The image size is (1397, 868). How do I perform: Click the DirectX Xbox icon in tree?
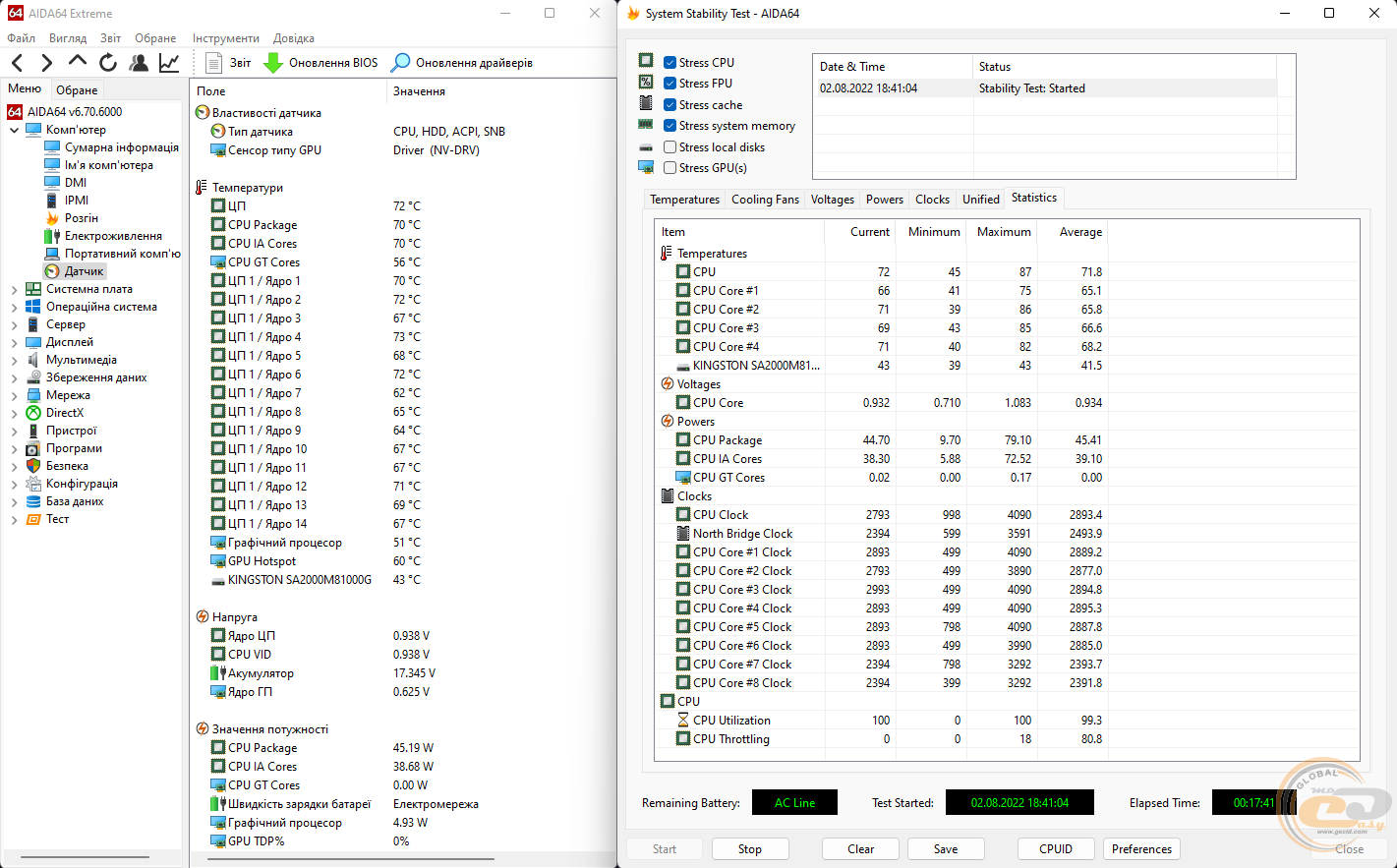click(33, 413)
